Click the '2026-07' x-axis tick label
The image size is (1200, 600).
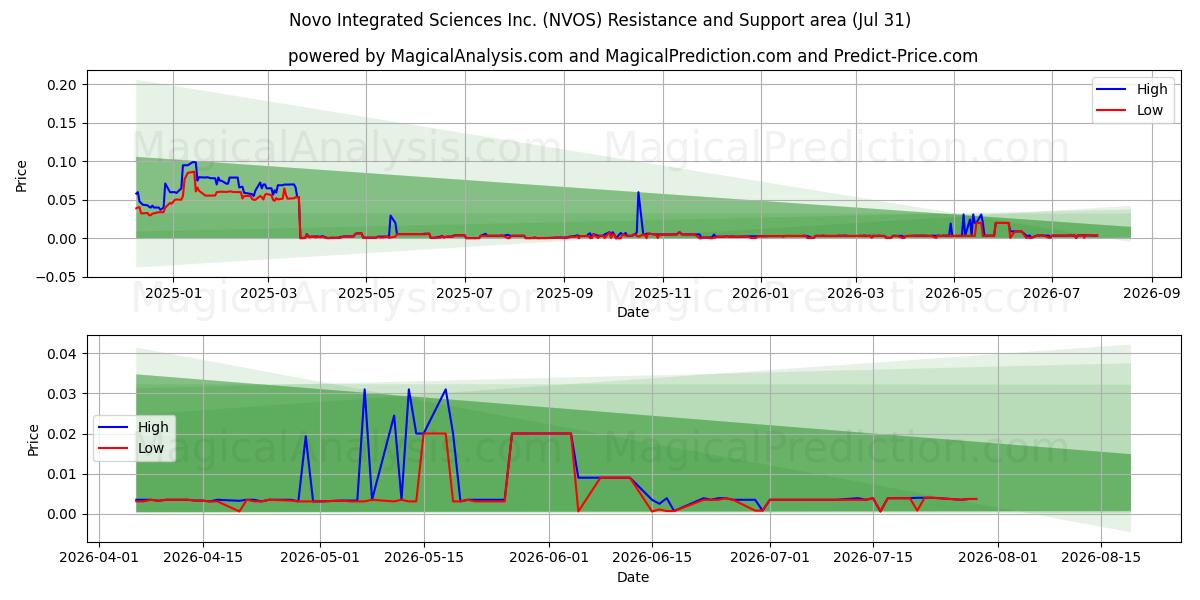point(1051,294)
